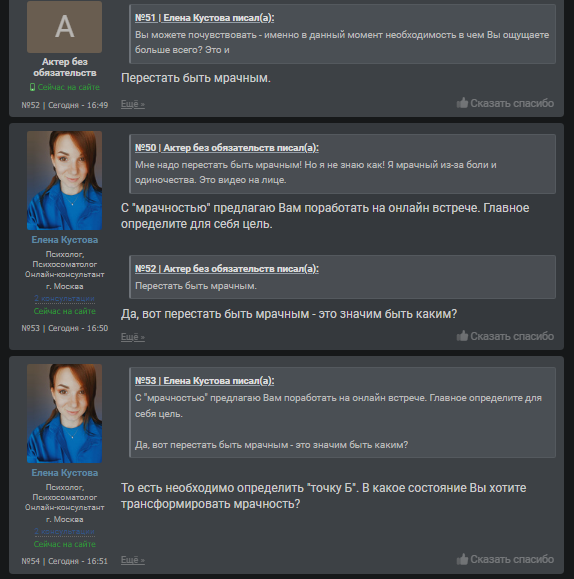Open Елена Кустова profile name in post №53

(x=65, y=240)
